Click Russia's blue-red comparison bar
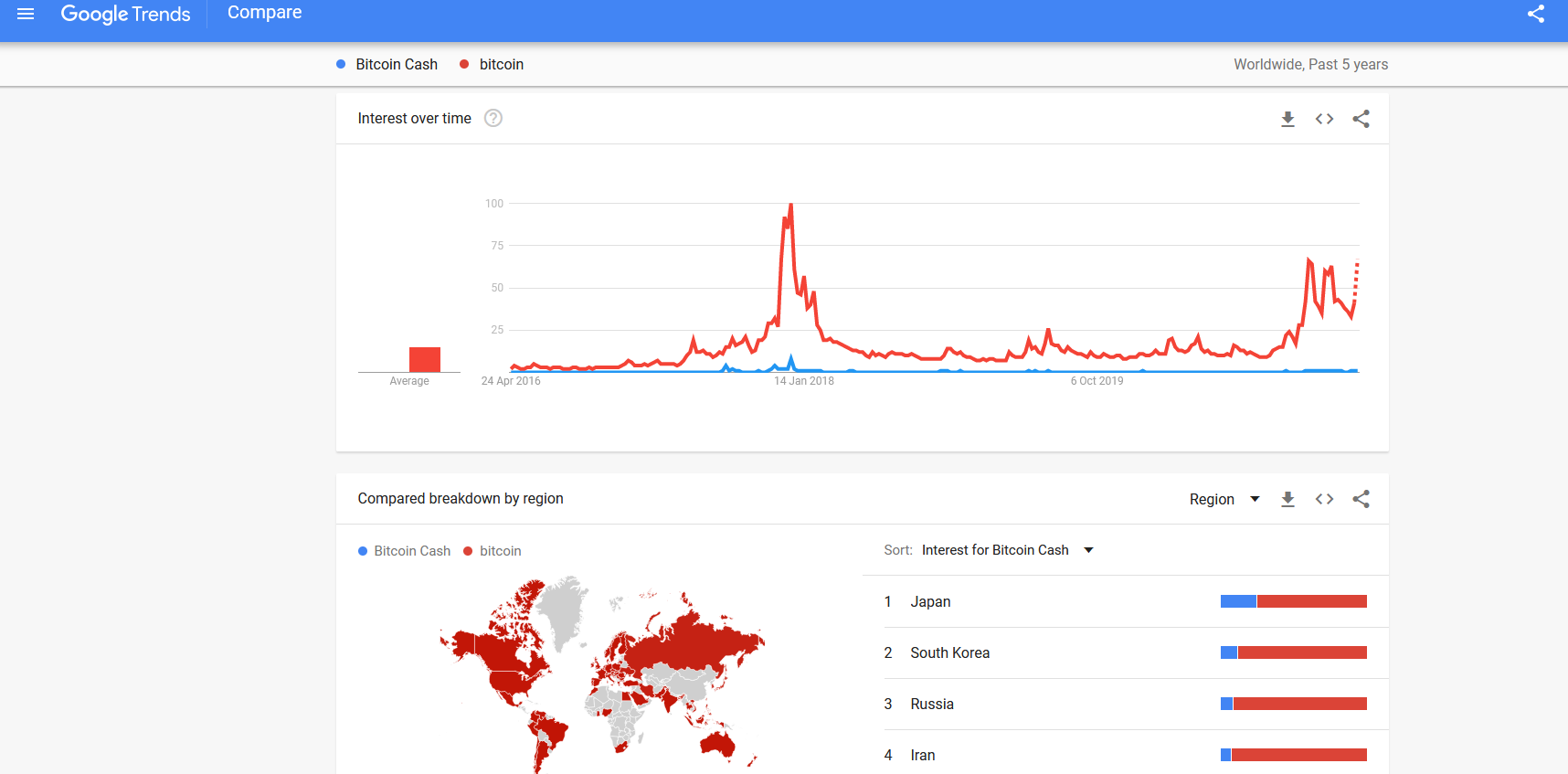 [x=1294, y=704]
